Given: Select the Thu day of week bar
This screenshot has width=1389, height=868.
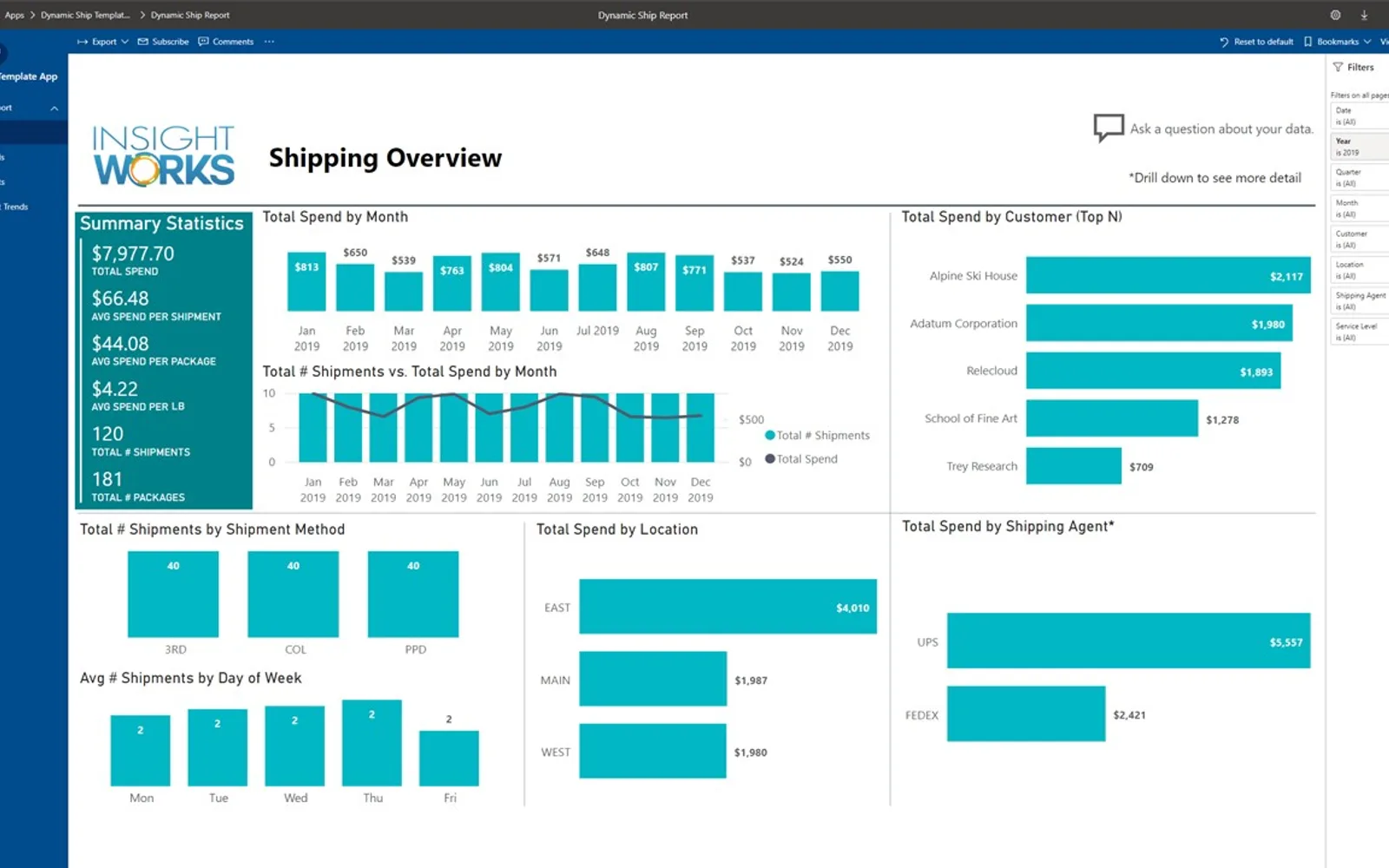Looking at the screenshot, I should coord(372,743).
